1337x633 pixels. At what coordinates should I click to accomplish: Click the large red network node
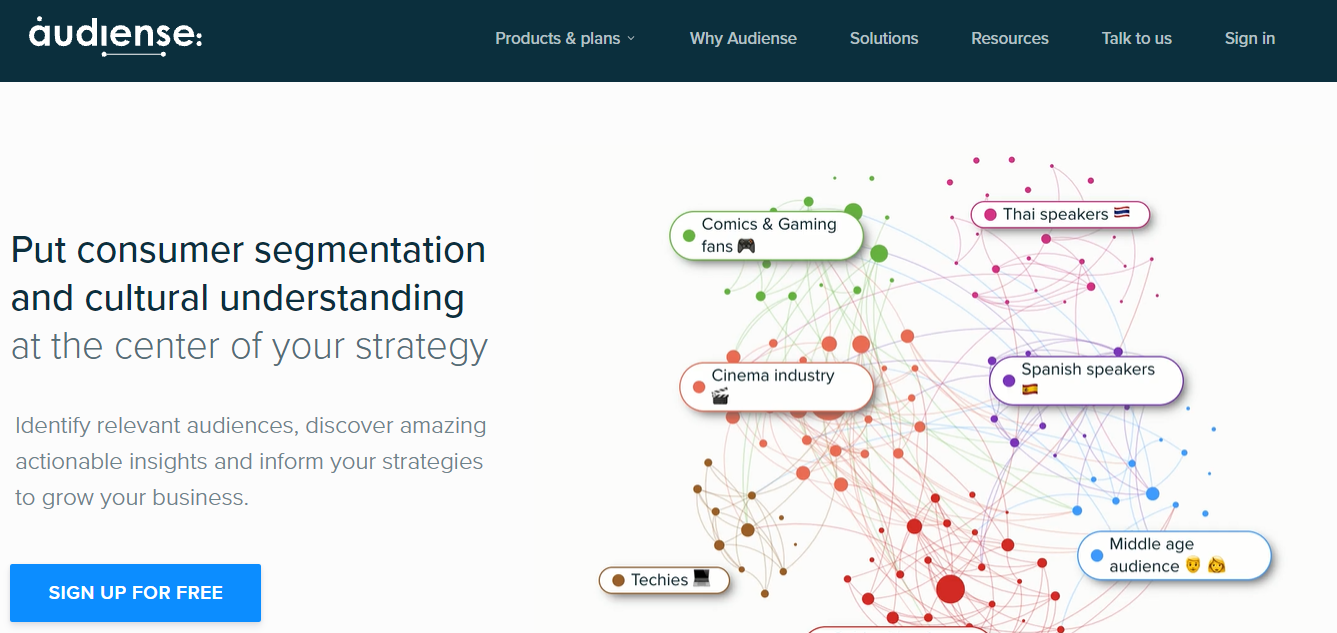point(950,588)
